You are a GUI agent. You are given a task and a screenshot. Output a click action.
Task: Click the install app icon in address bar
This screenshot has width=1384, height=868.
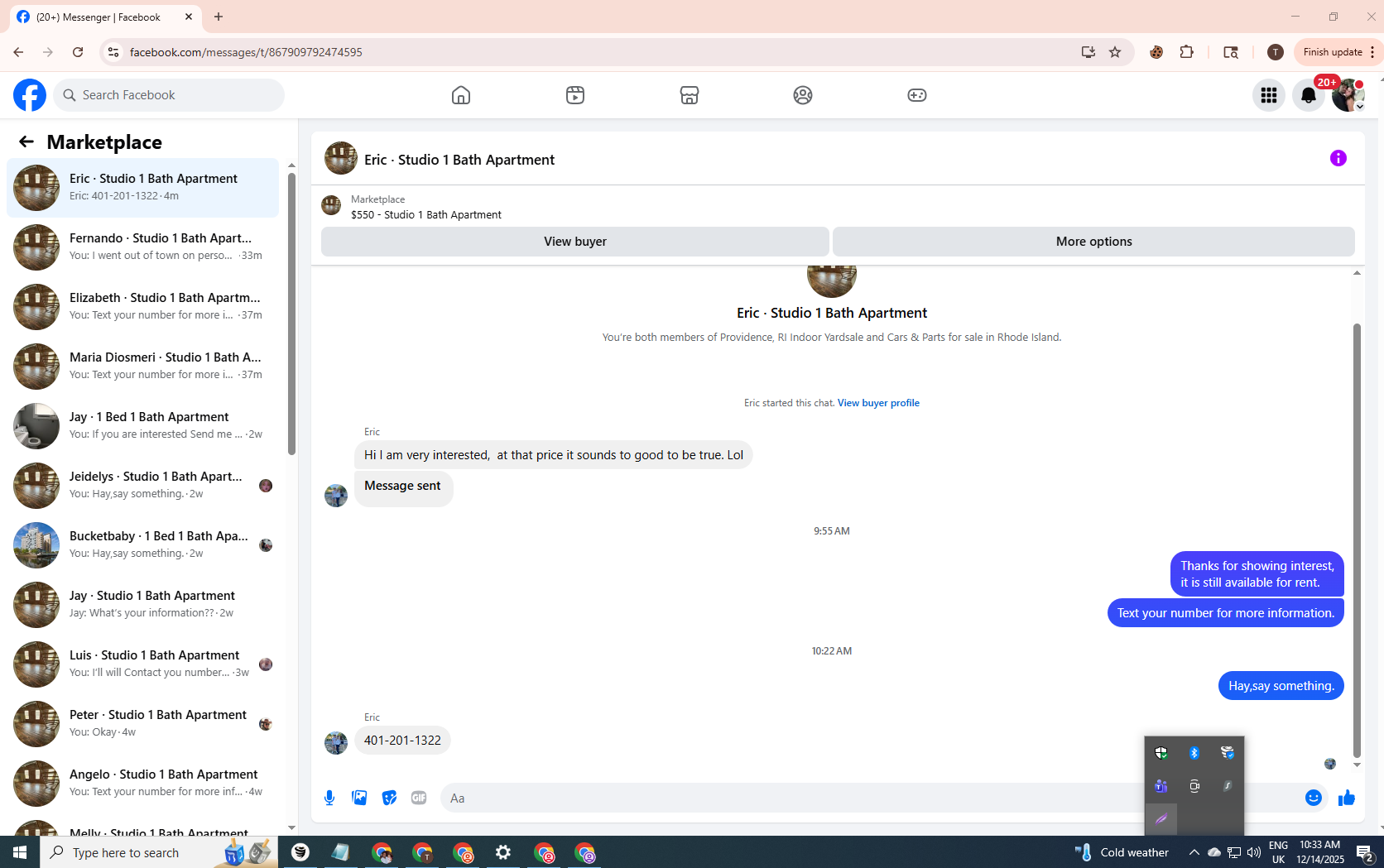1088,52
